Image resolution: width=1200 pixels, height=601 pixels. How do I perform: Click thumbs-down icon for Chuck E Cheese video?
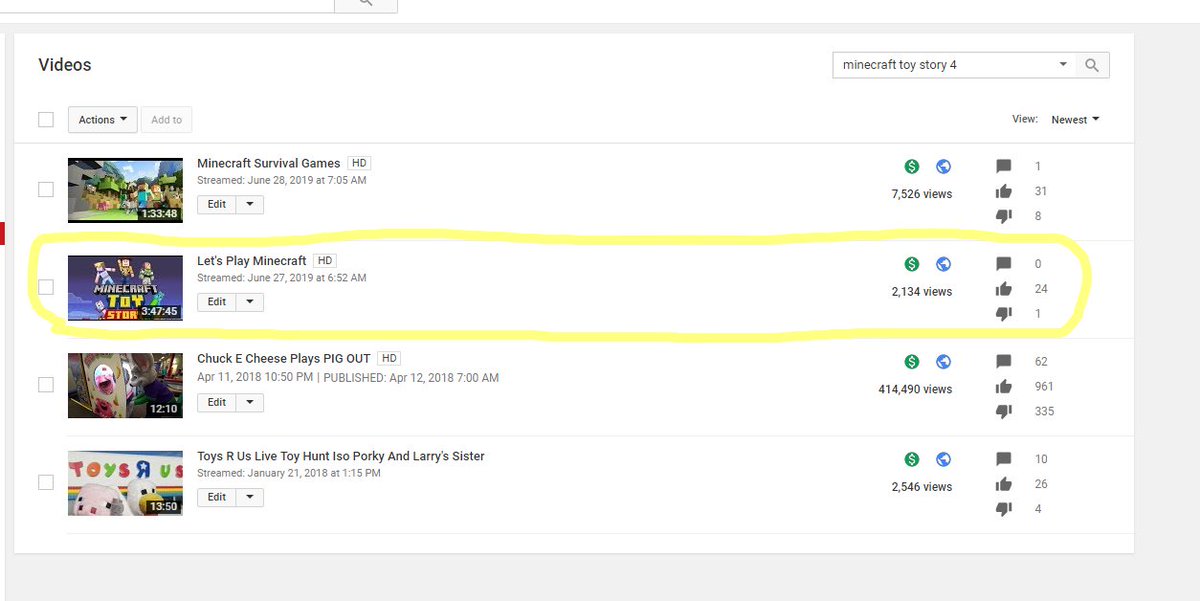pyautogui.click(x=1004, y=411)
